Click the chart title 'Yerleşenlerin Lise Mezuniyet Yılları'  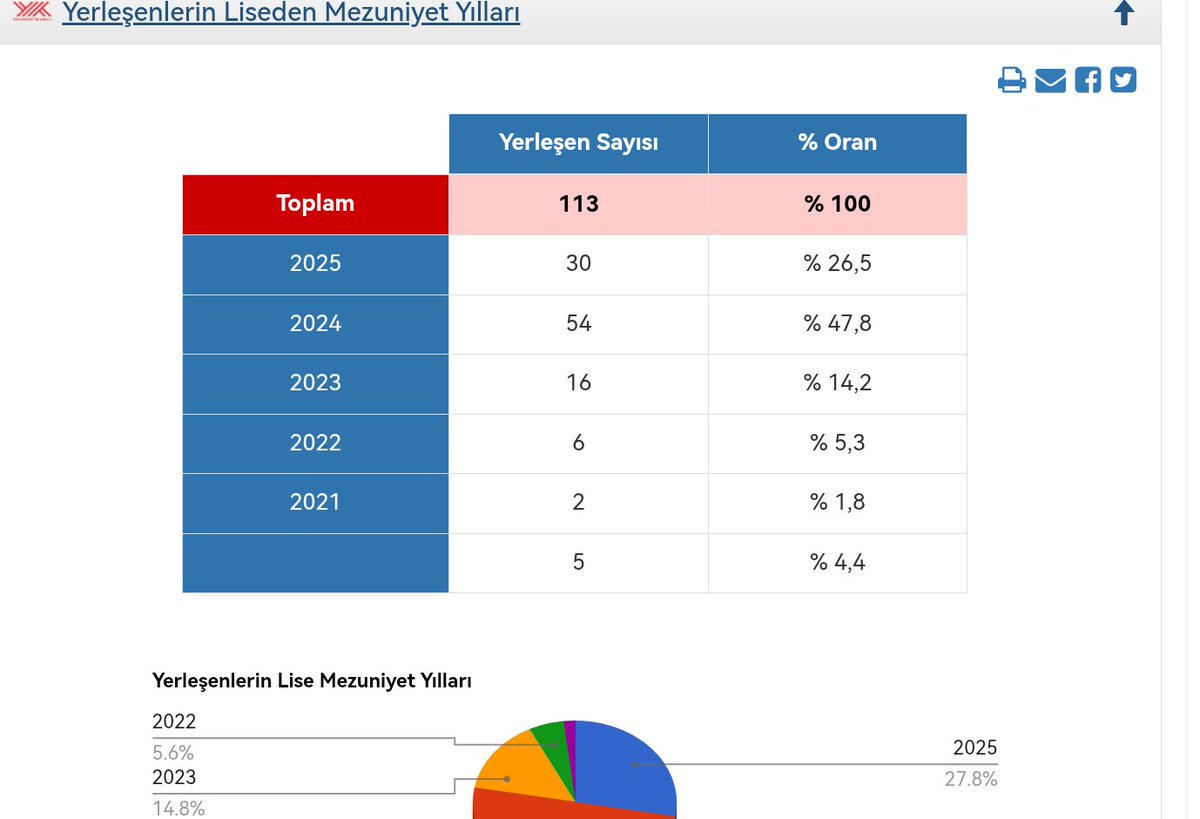(x=312, y=681)
